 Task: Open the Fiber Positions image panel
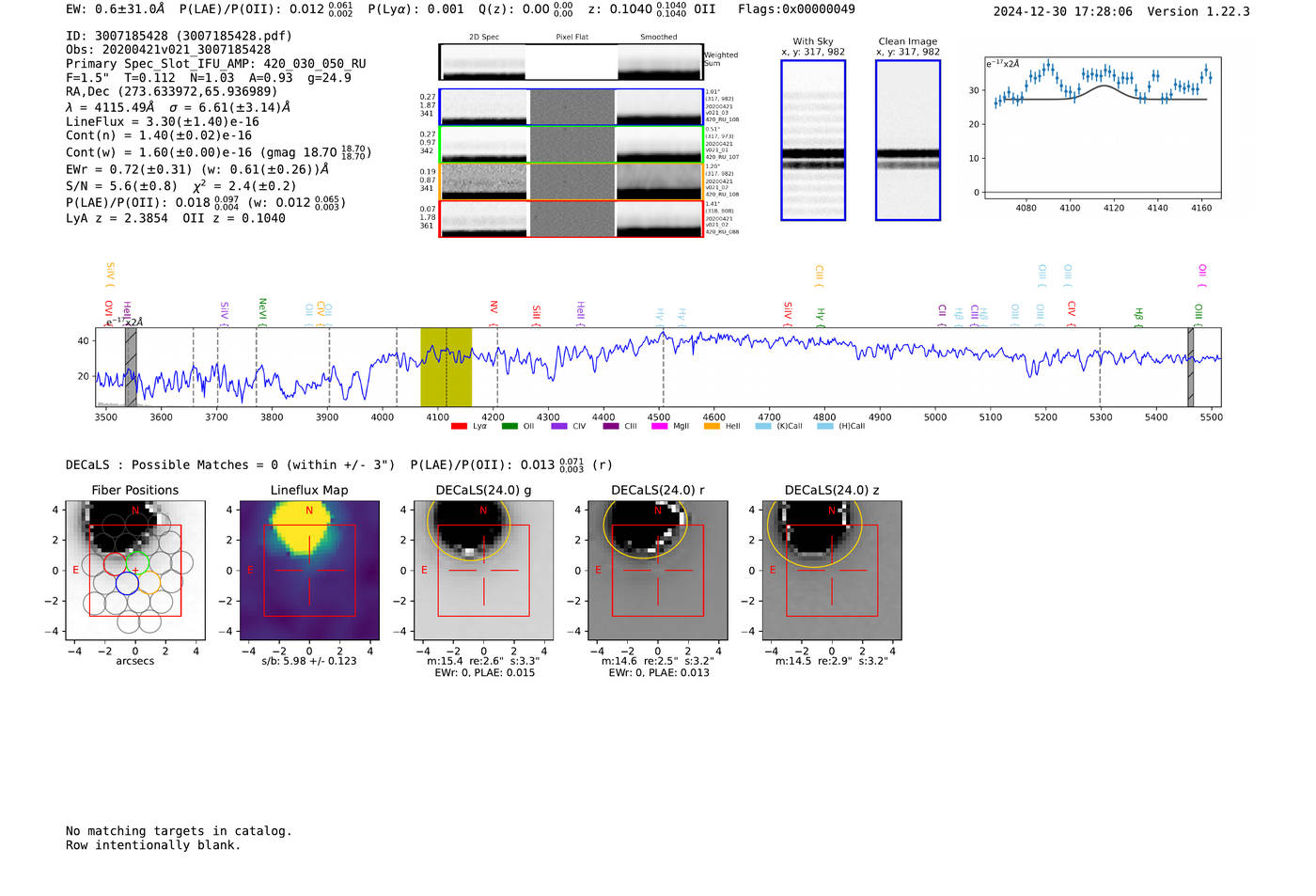pos(135,570)
